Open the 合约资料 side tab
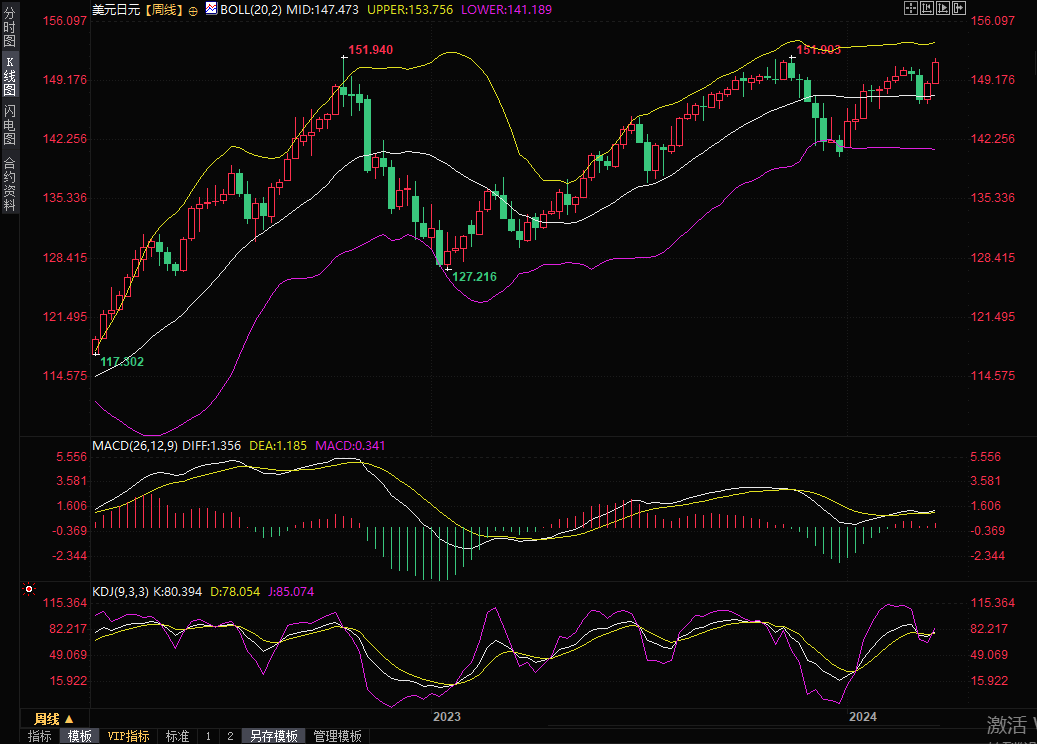The width and height of the screenshot is (1037, 744). [9, 184]
